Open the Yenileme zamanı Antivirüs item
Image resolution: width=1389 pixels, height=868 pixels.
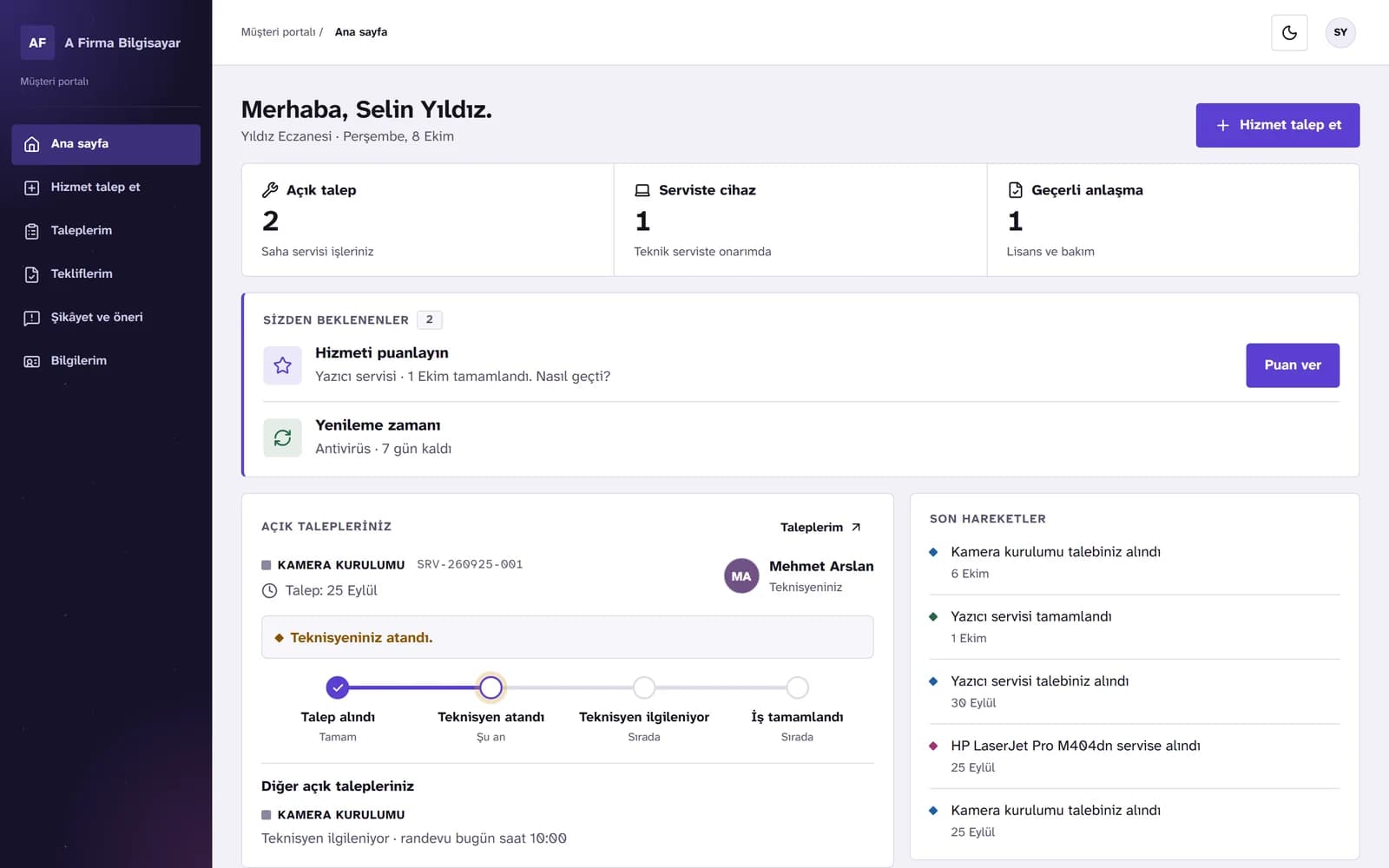(x=800, y=437)
